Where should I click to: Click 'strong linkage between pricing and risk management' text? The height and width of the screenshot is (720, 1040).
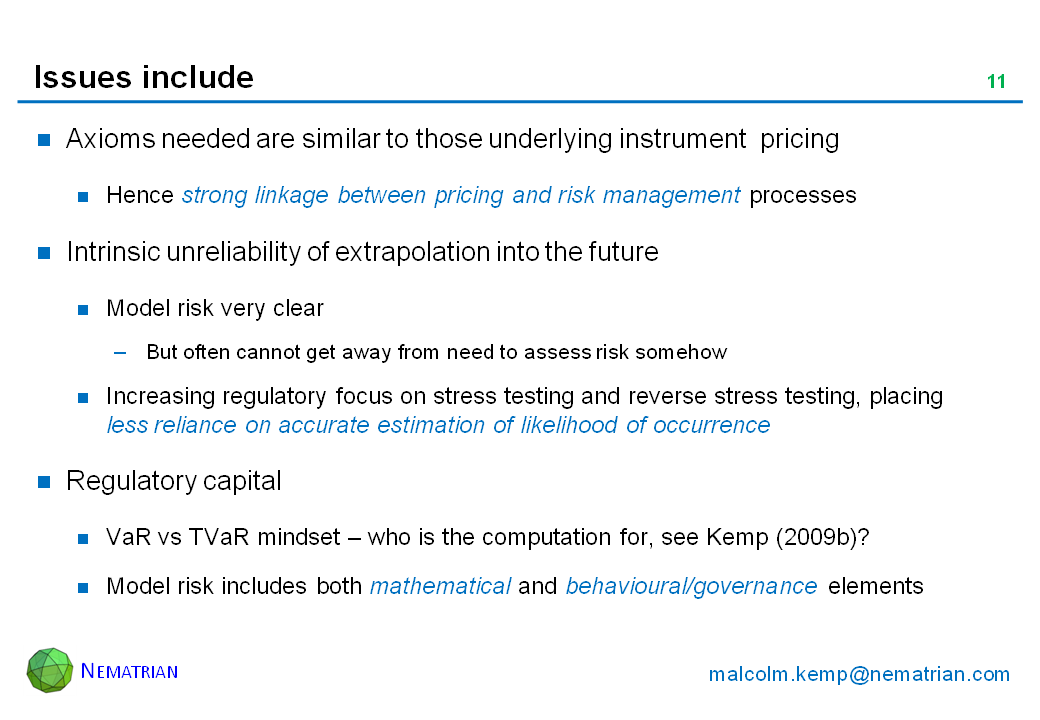[461, 195]
